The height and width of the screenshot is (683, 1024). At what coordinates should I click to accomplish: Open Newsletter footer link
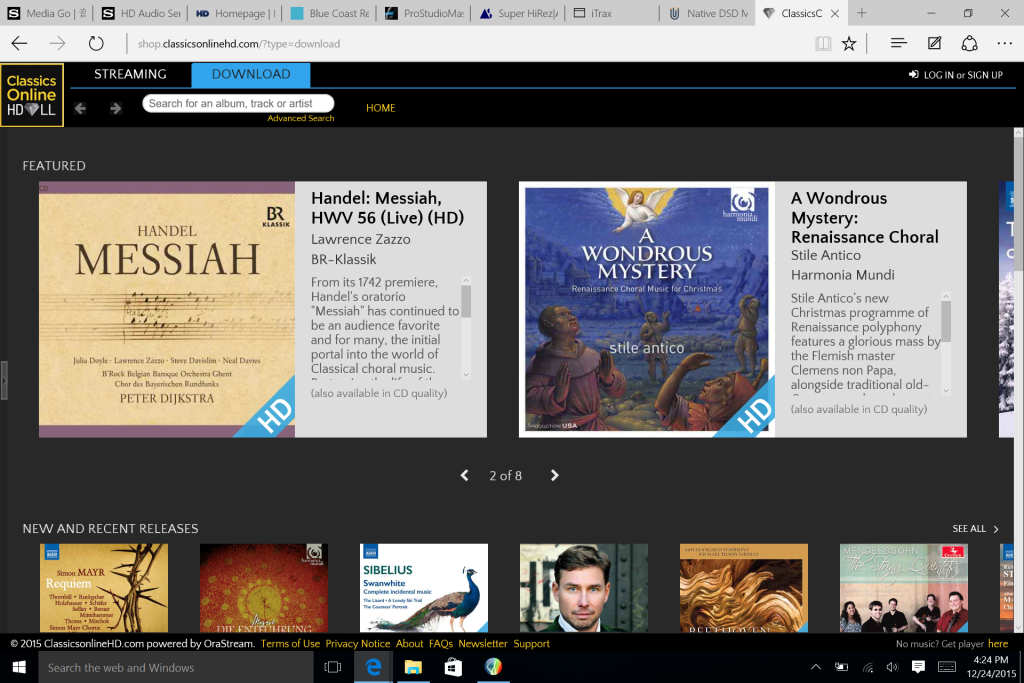point(483,644)
